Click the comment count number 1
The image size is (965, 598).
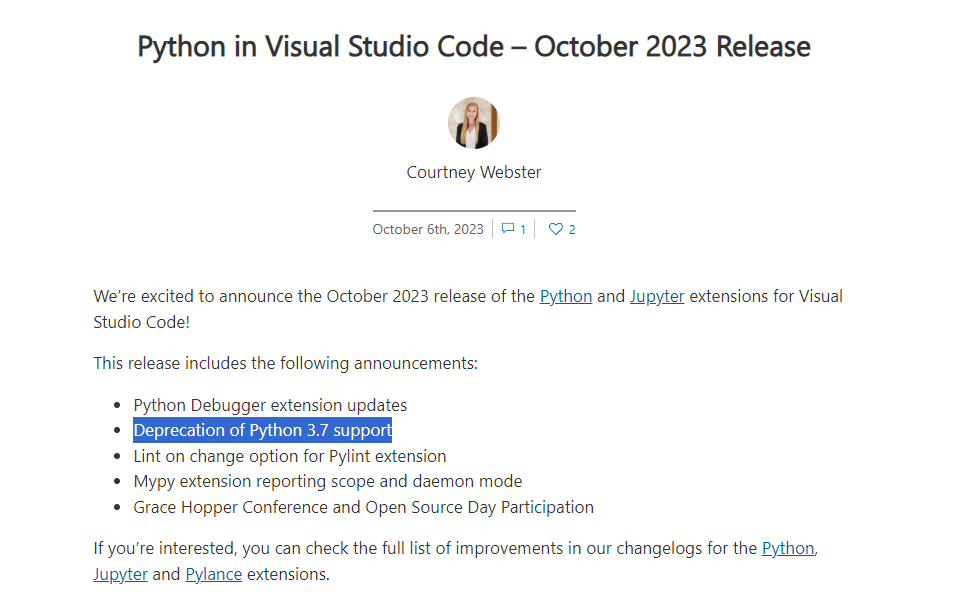523,229
